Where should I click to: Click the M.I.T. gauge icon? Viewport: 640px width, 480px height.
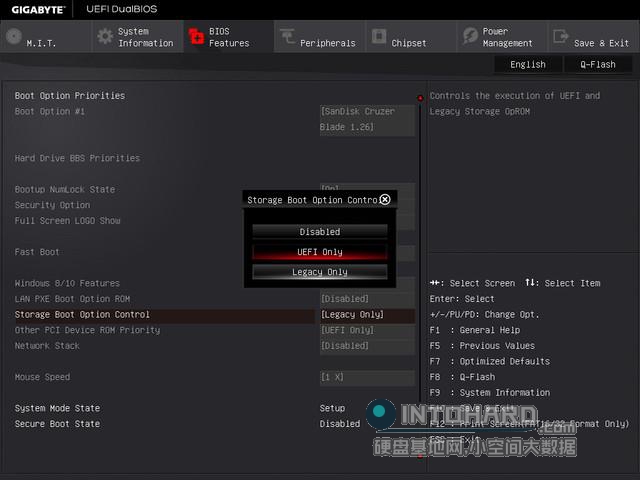pyautogui.click(x=13, y=37)
